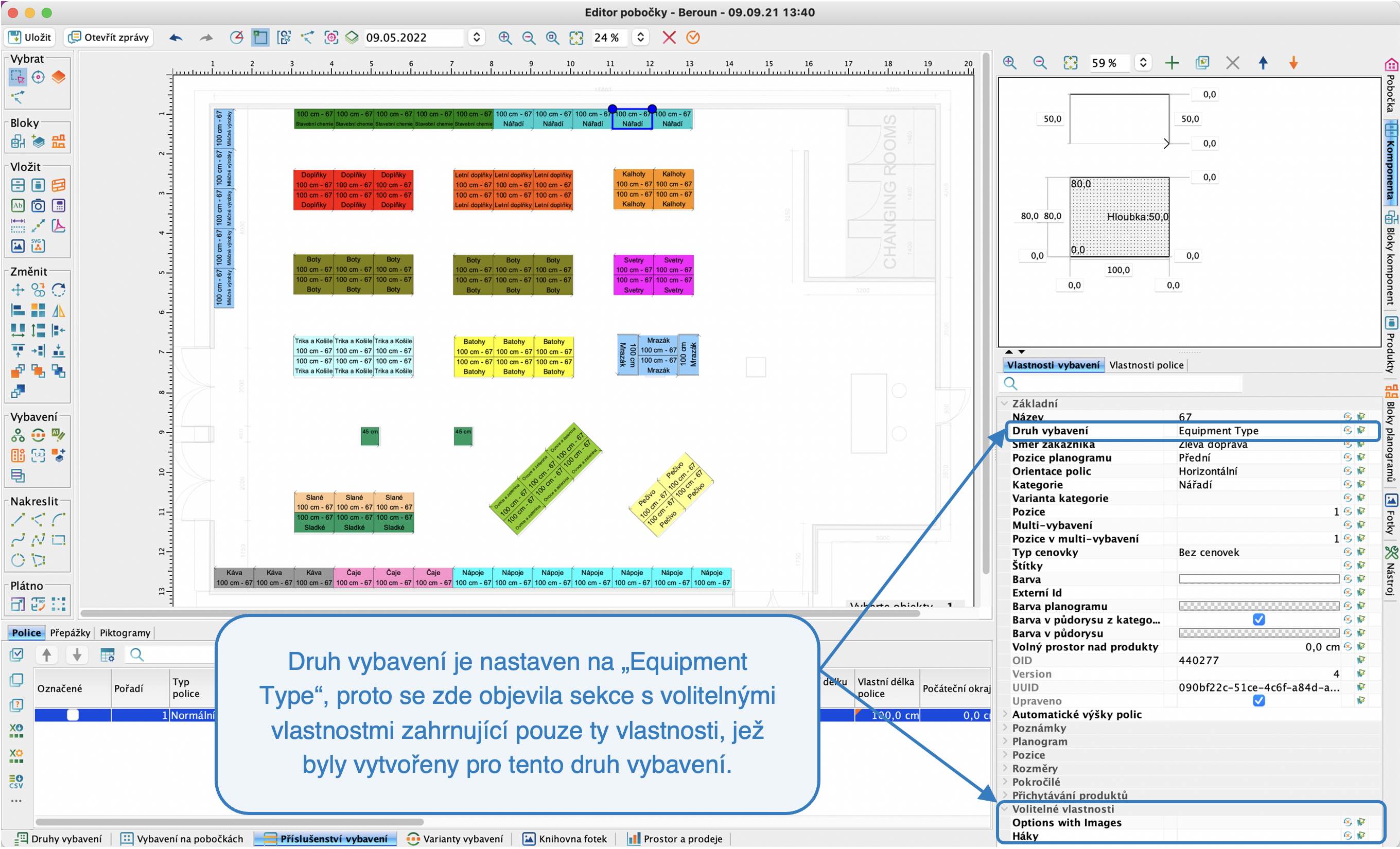Click the arc drawing tool under Nakreslit
Viewport: 1400px width, 849px height.
tap(58, 520)
